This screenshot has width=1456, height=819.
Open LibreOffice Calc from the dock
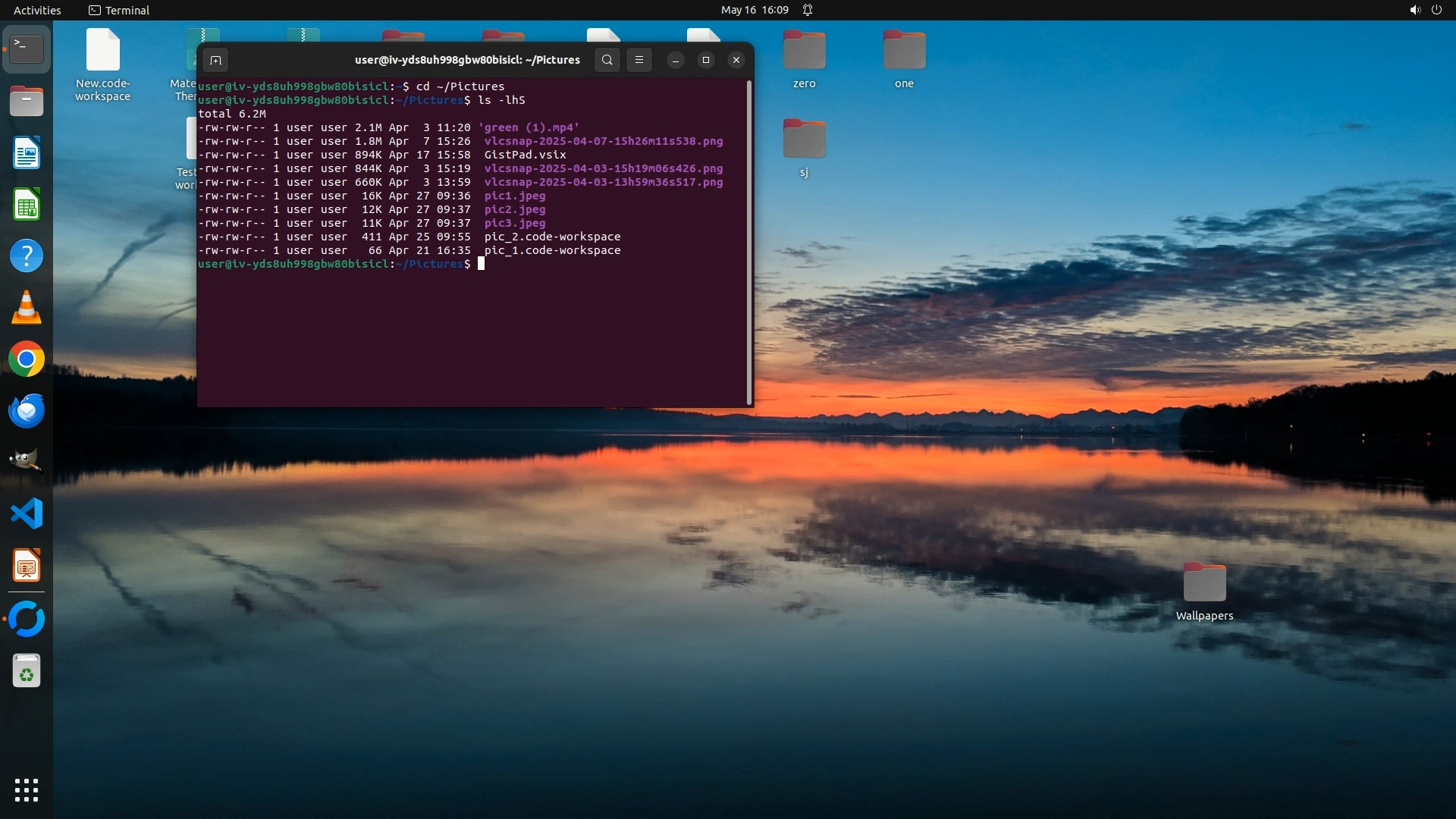[27, 205]
